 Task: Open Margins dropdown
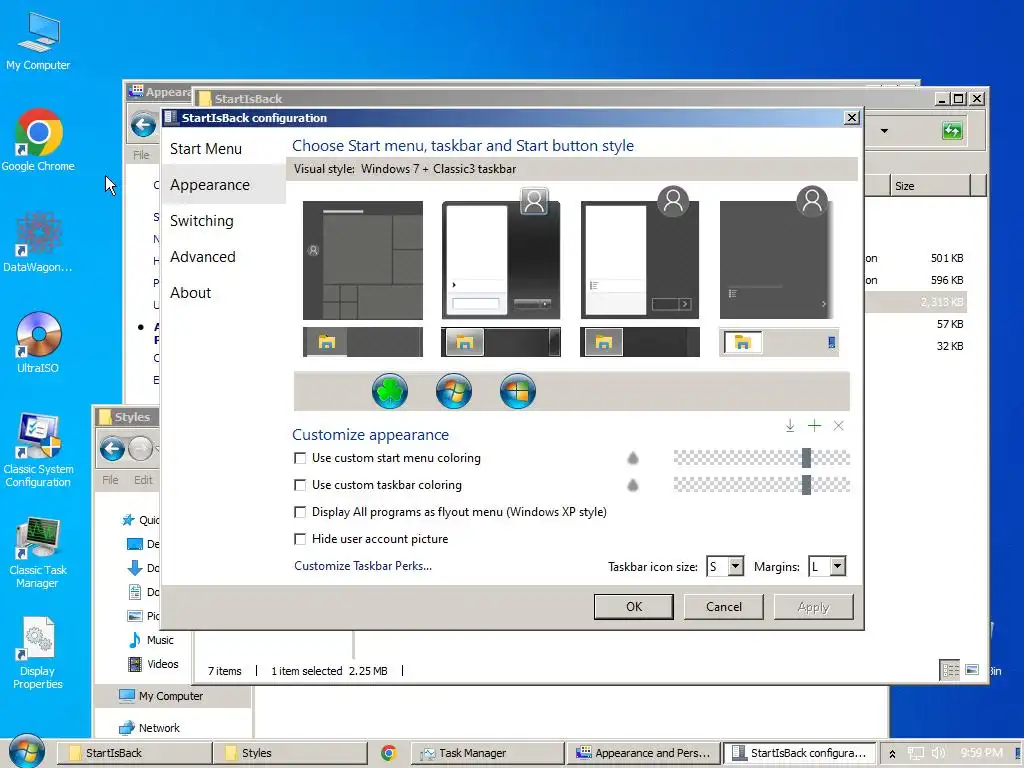(x=837, y=566)
